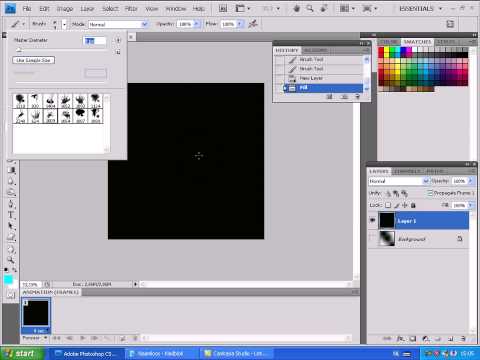The image size is (480, 360).
Task: Open the Edit menu
Action: tap(44, 9)
